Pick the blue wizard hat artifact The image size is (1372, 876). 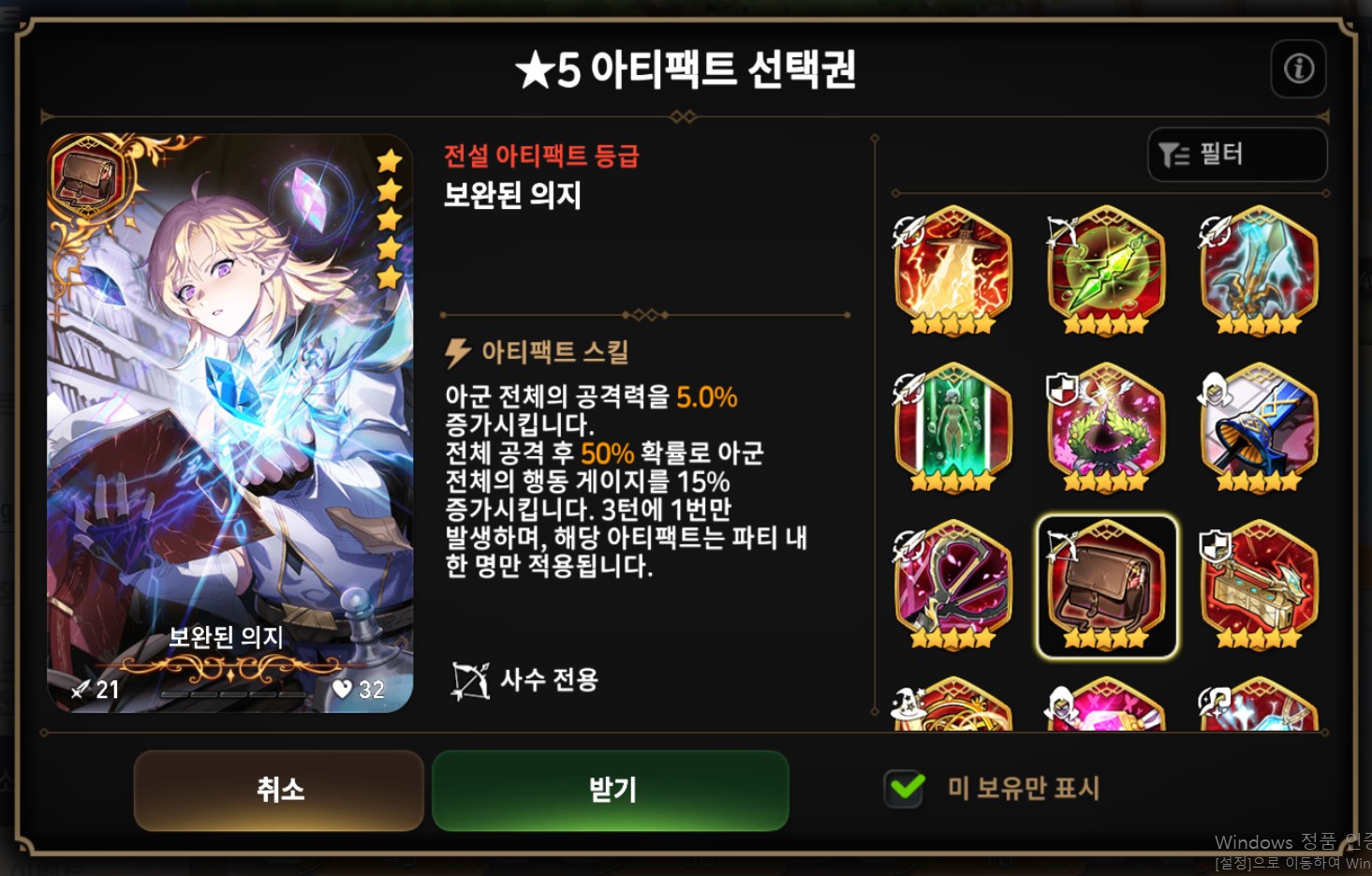(x=1259, y=428)
